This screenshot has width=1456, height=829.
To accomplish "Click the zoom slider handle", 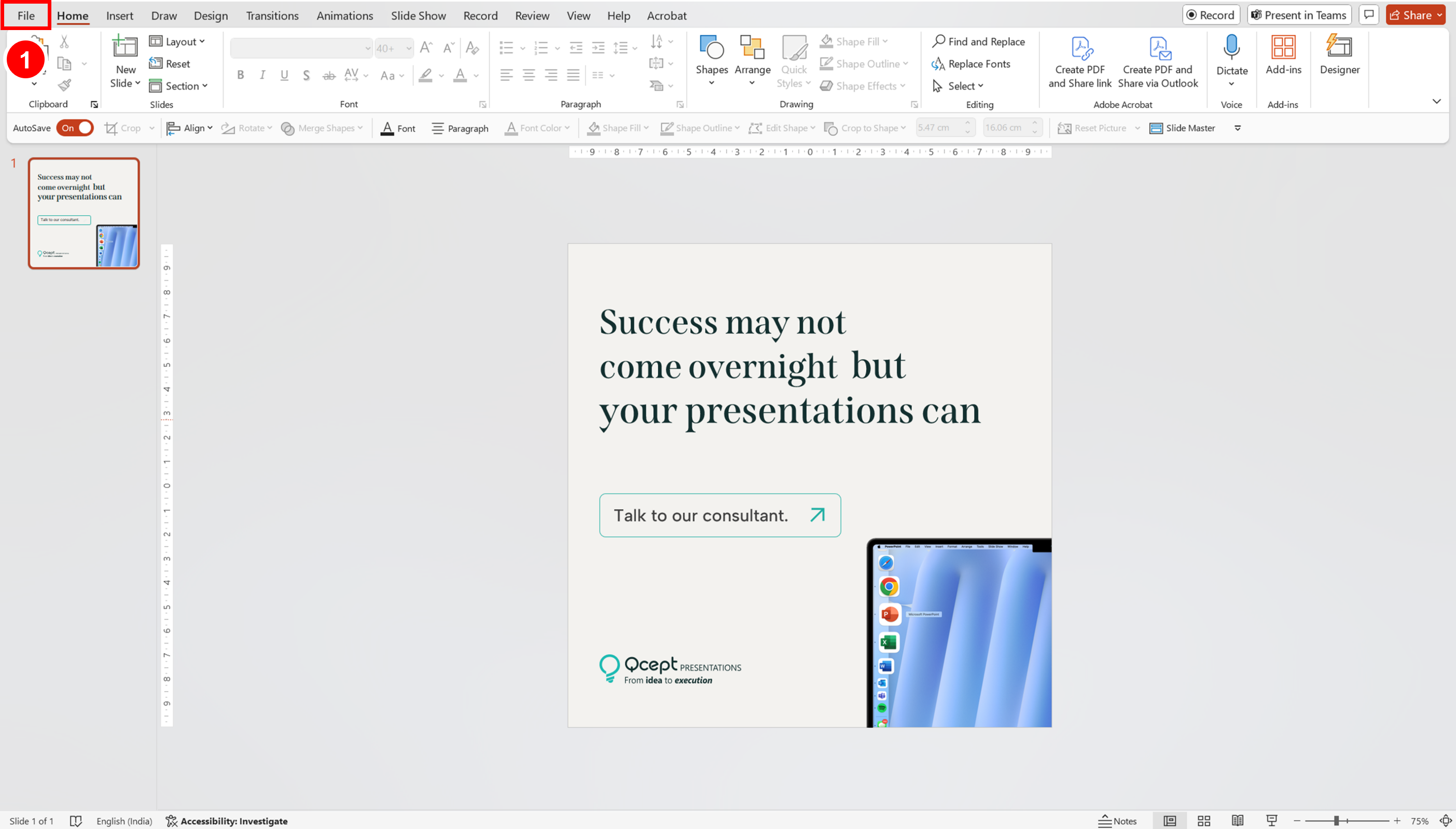I will 1336,821.
